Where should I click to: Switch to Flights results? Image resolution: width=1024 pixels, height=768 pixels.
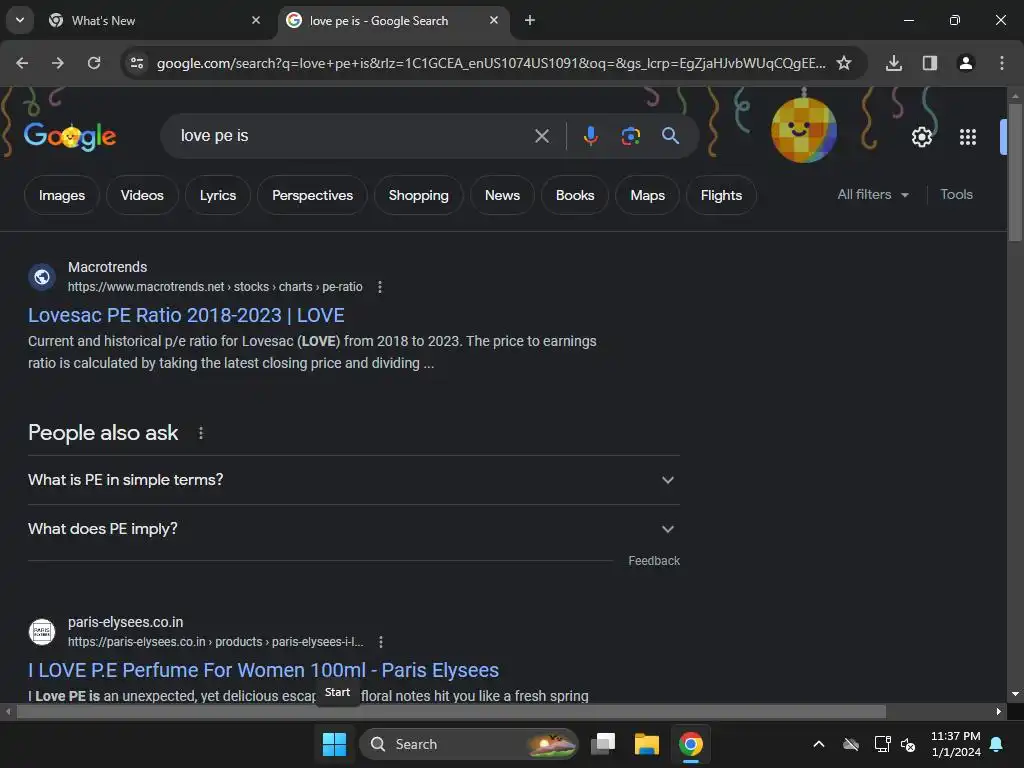(x=721, y=195)
